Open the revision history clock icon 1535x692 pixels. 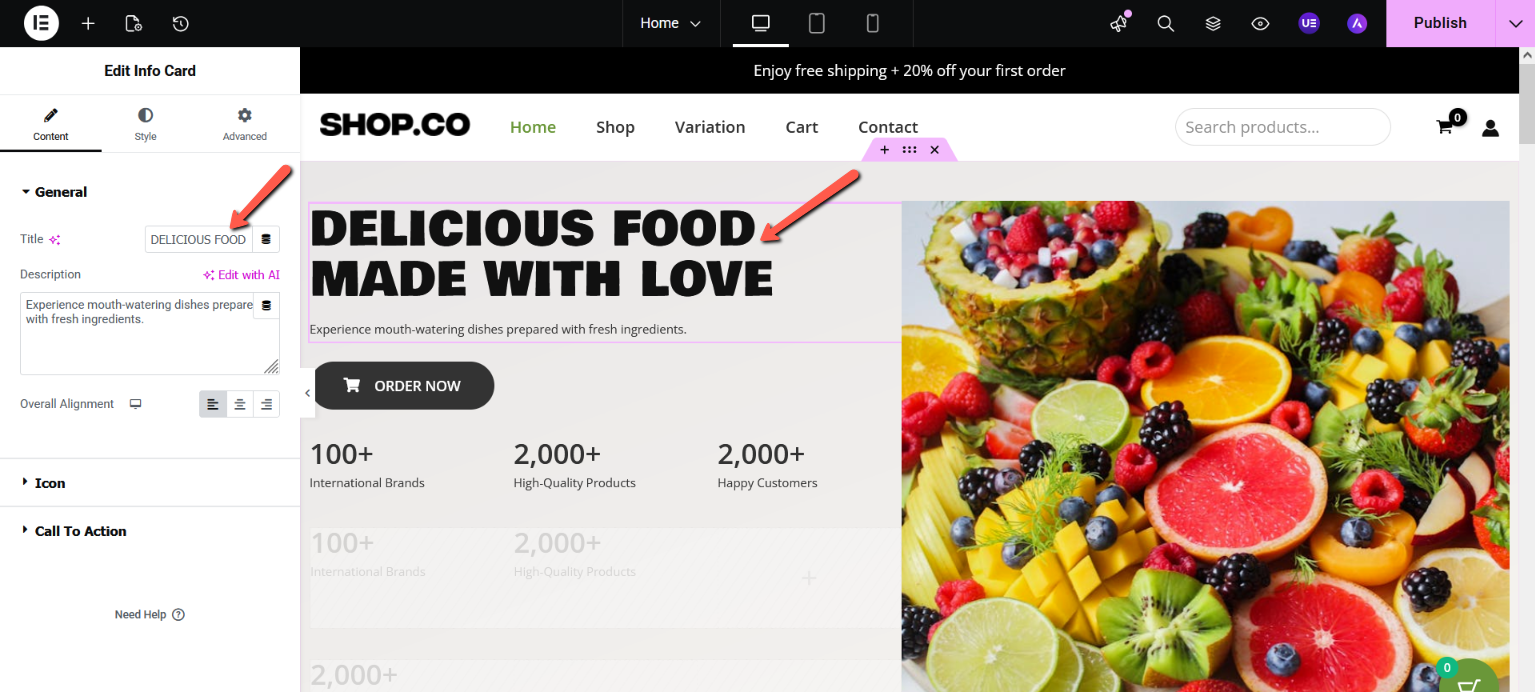coord(180,23)
